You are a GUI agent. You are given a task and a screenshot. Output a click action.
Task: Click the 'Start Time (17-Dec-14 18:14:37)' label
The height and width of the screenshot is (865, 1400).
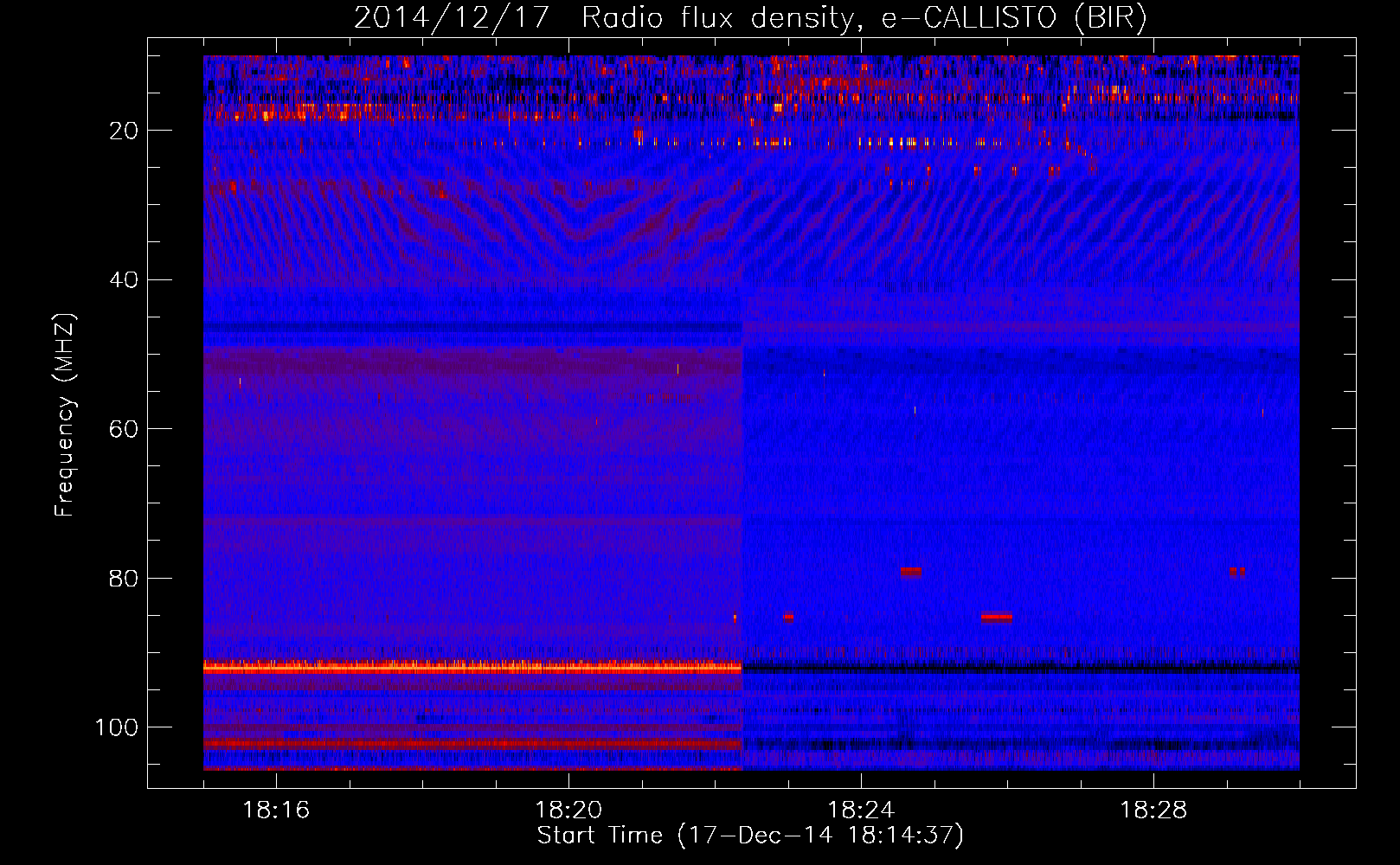coord(750,836)
